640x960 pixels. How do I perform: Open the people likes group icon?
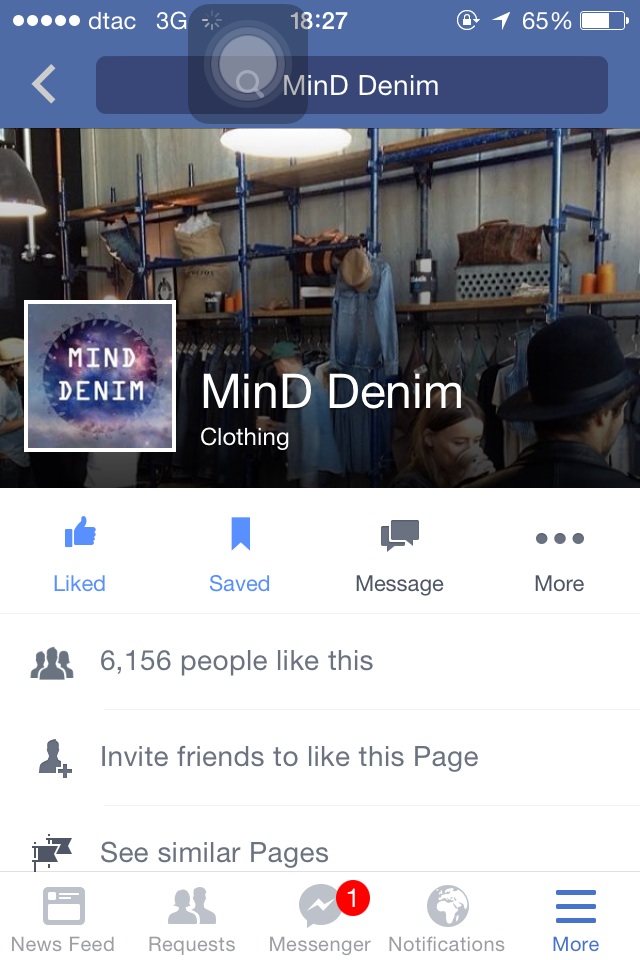52,663
